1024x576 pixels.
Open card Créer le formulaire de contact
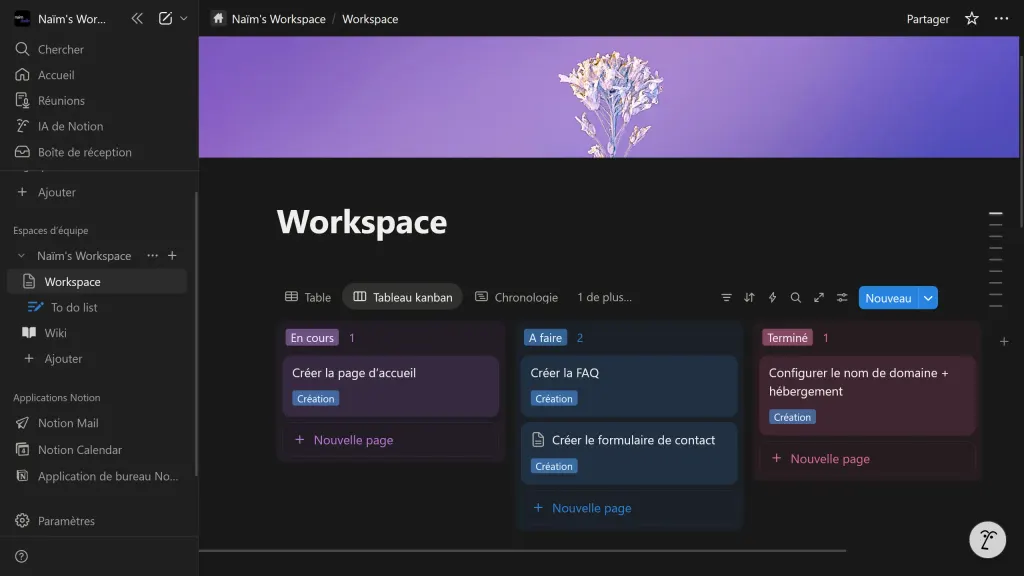pyautogui.click(x=629, y=453)
